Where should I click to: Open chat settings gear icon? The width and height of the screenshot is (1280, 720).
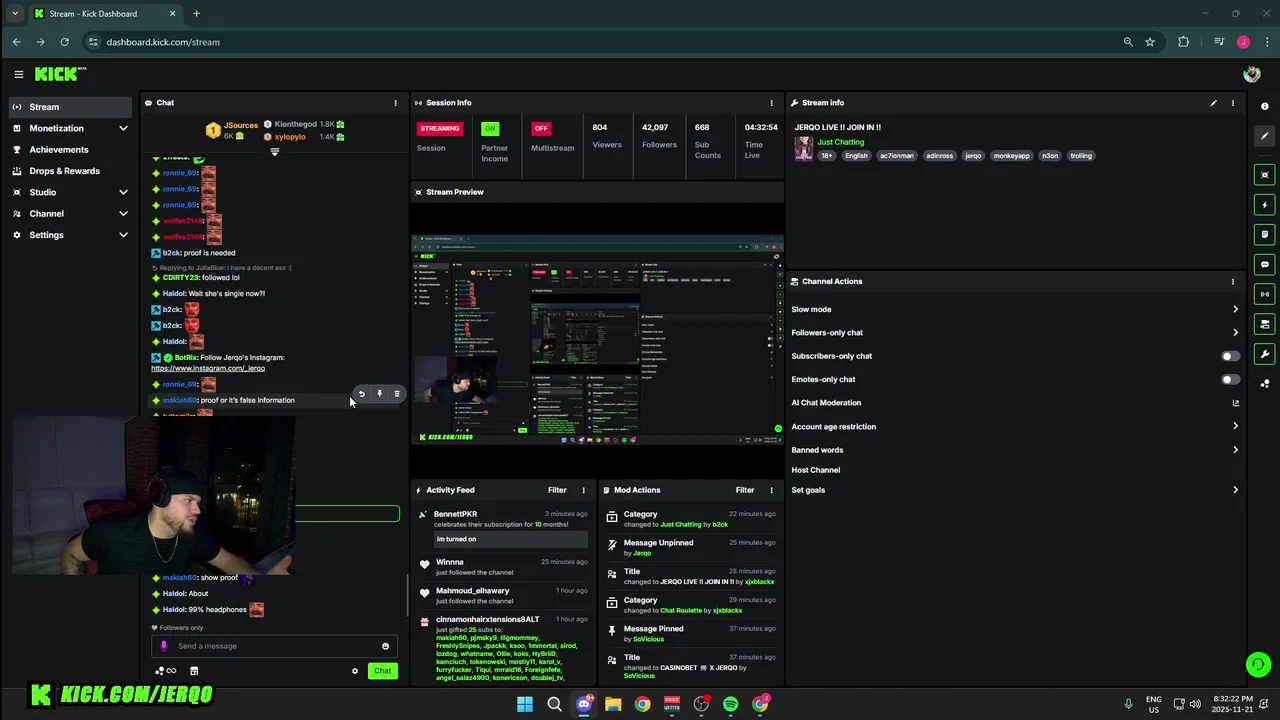click(354, 671)
